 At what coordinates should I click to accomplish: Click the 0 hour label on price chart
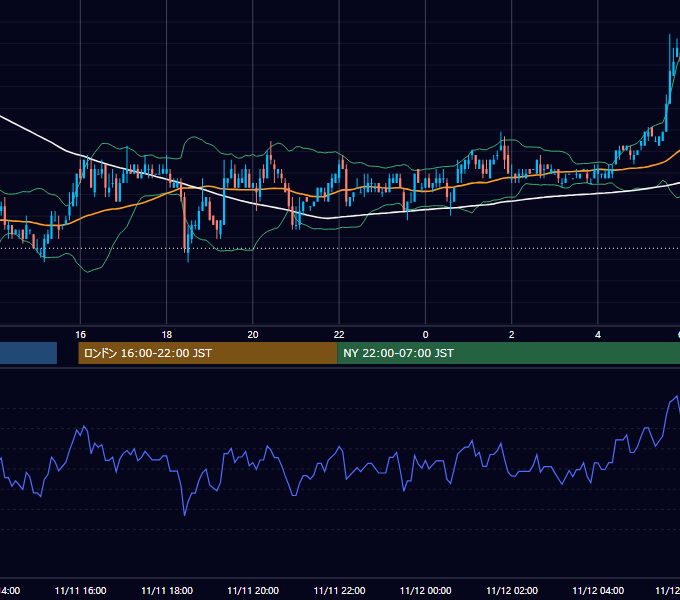425,335
